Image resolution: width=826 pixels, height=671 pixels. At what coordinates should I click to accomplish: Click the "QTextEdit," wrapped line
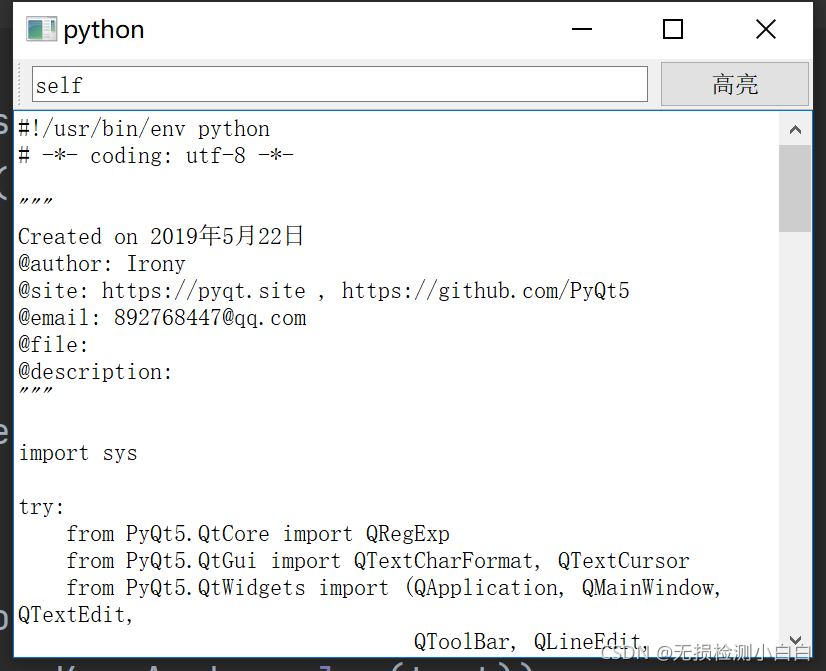(75, 615)
